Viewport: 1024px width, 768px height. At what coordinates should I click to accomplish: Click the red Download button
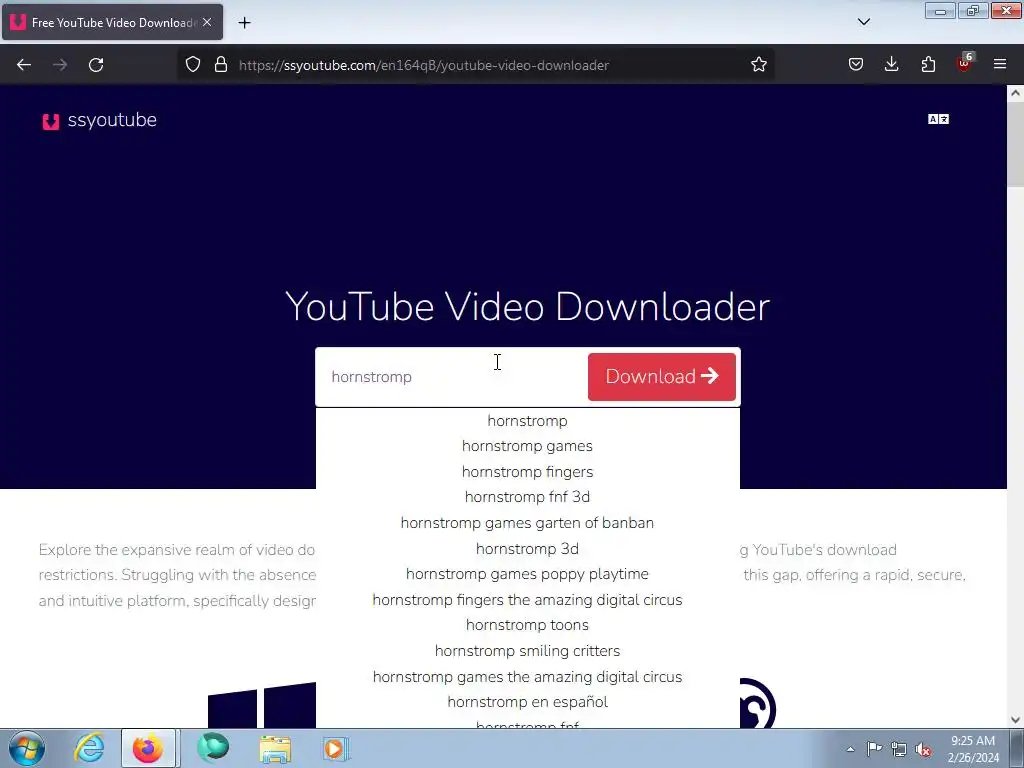[662, 377]
